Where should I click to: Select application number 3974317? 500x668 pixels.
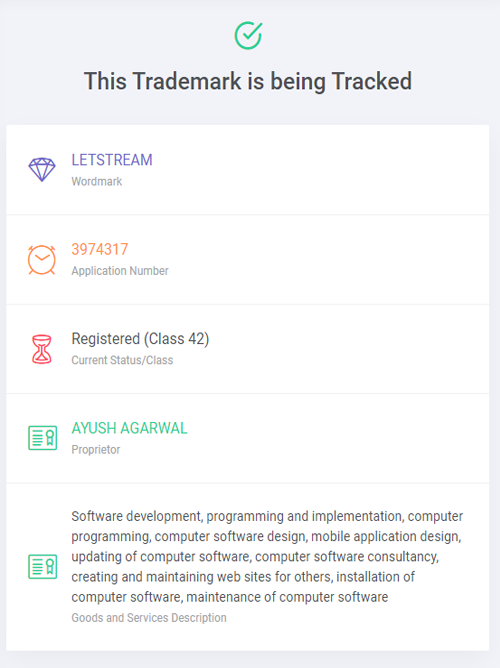[100, 249]
